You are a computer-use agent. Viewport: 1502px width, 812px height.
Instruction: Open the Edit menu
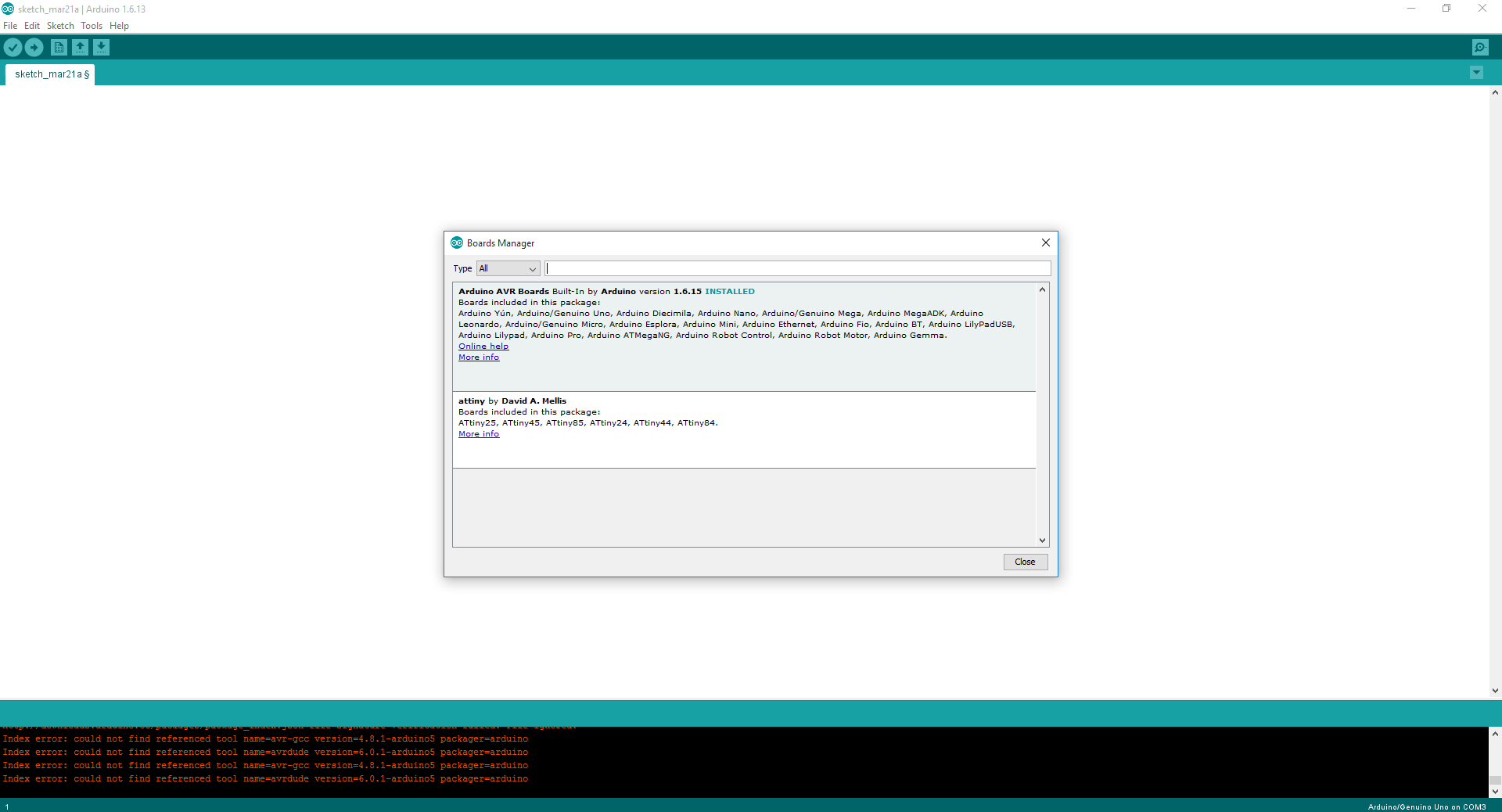click(x=32, y=26)
